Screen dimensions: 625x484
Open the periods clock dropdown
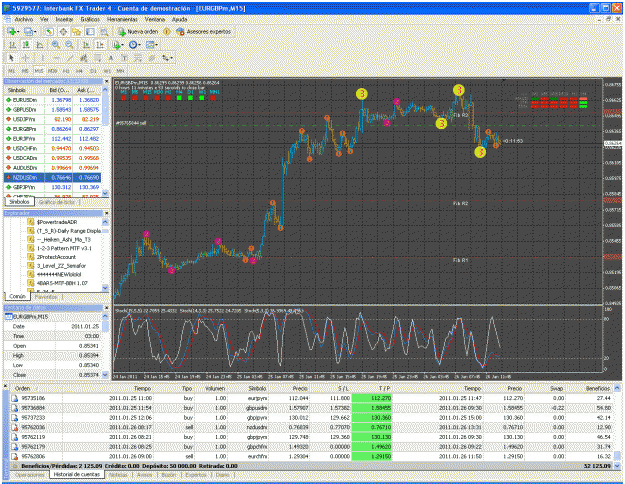point(135,45)
